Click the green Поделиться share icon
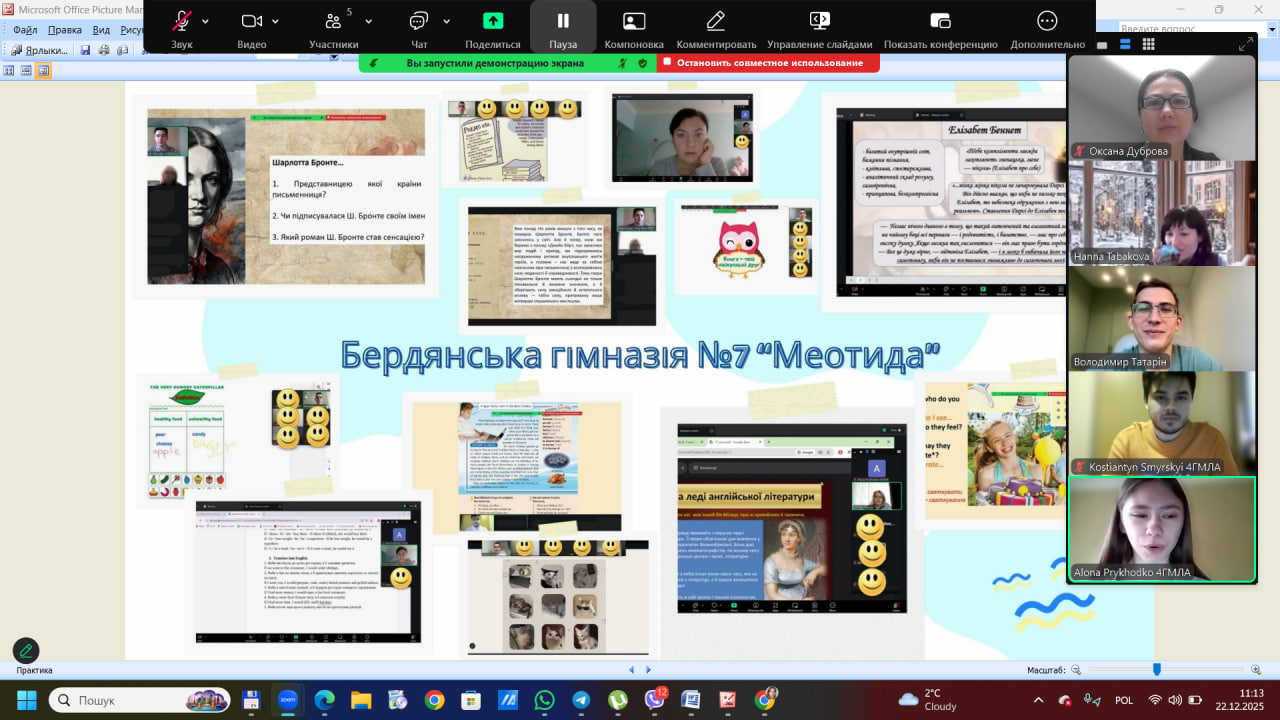This screenshot has height=720, width=1280. pyautogui.click(x=492, y=21)
